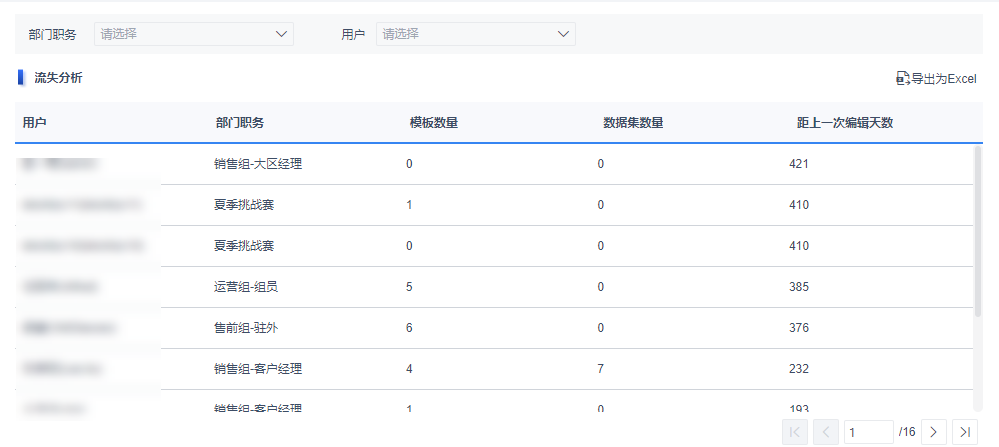Click the Excel export icon

click(x=902, y=78)
